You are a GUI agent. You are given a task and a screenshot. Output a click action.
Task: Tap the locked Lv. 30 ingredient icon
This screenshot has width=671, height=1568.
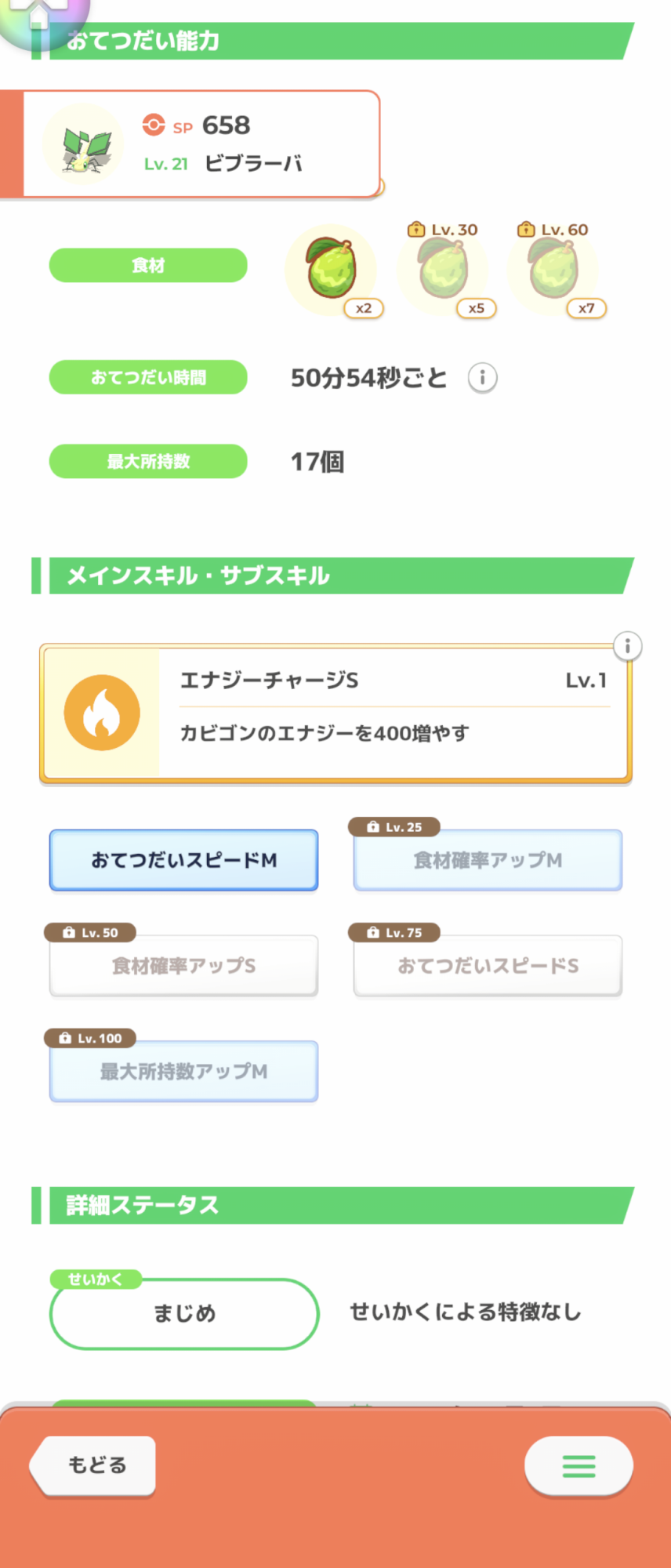444,270
